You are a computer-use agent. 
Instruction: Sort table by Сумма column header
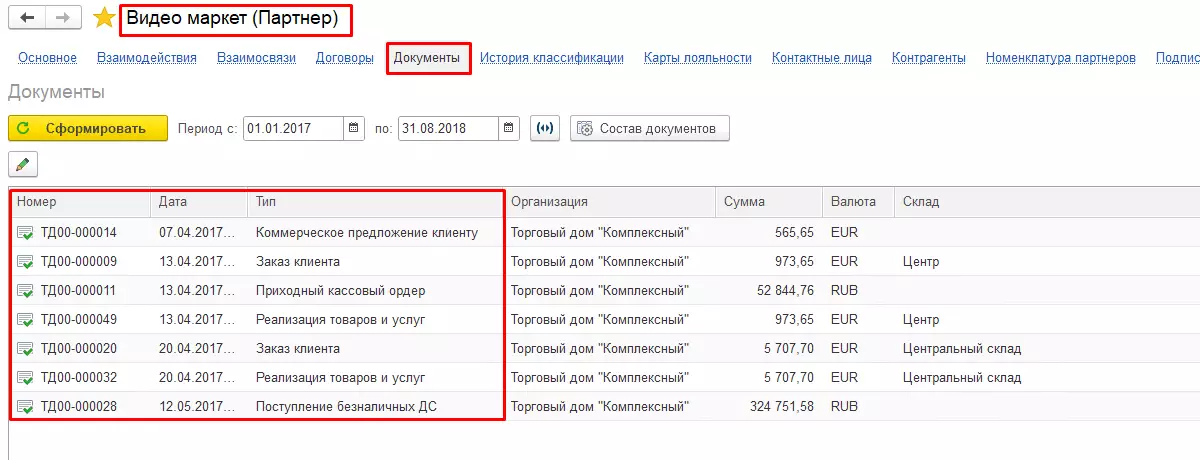pyautogui.click(x=745, y=202)
